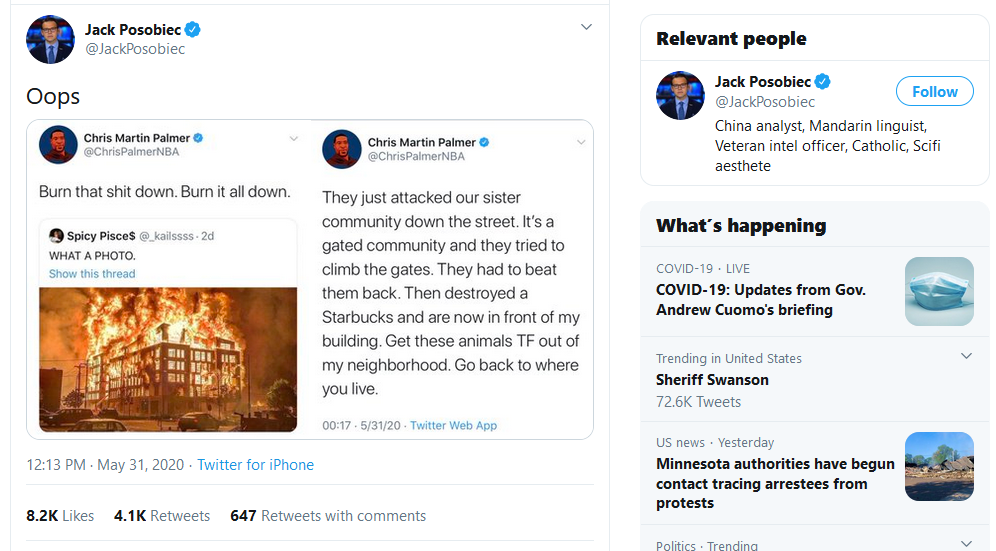Screen dimensions: 996x551
Task: View the 4.1K Retweets list
Action: point(162,515)
